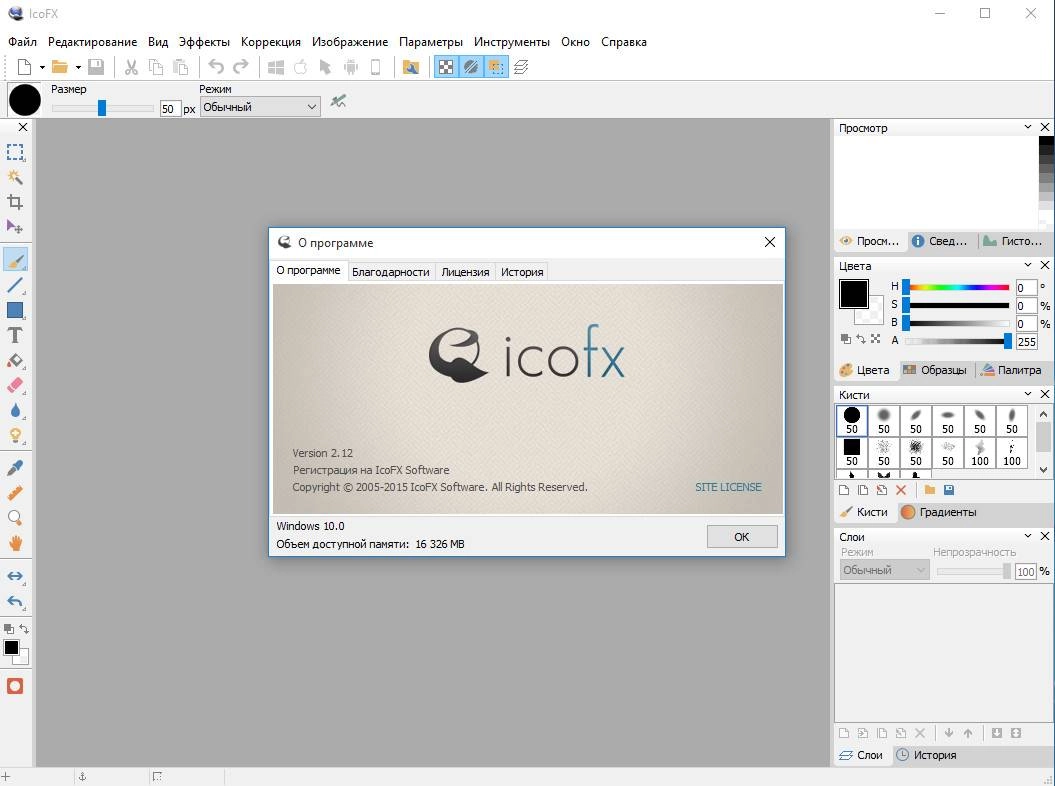Screen dimensions: 1055x786
Task: Click the Windows icon image toolbar button
Action: (x=276, y=67)
